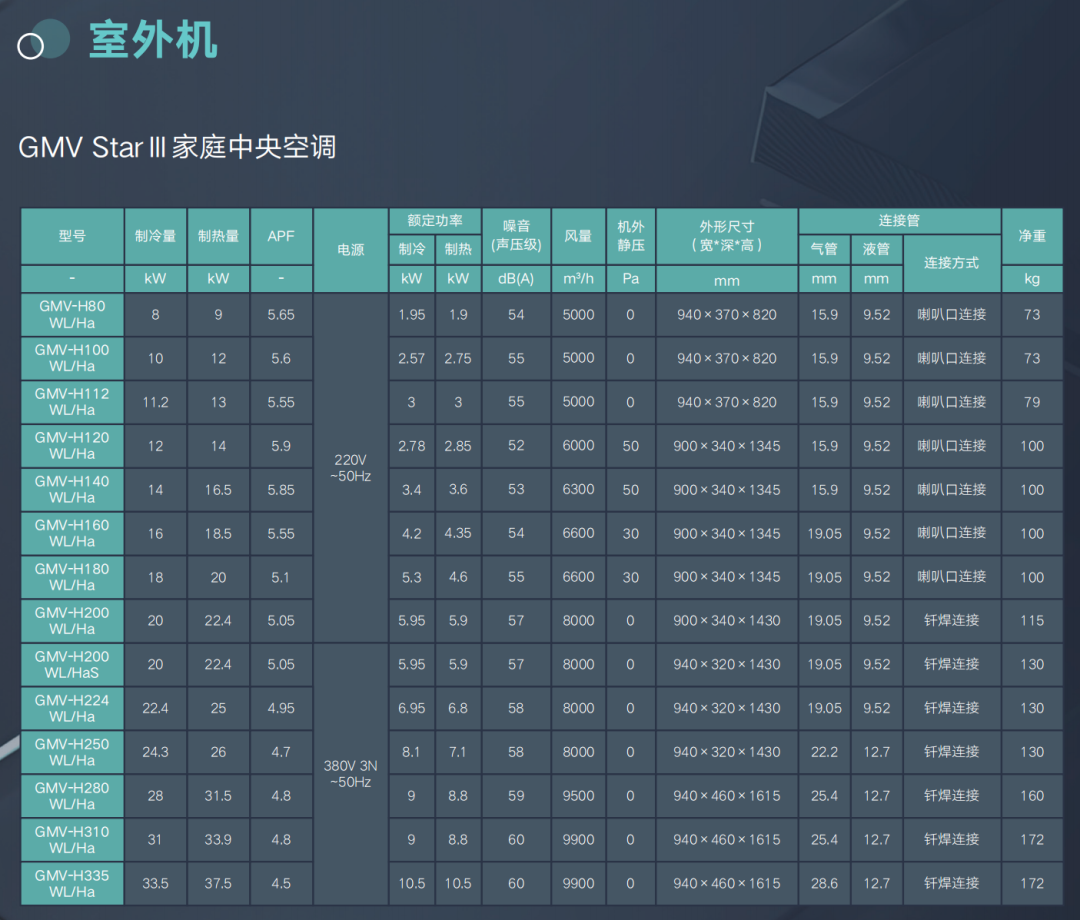Select model GMV-H112 WL/Ha

click(x=72, y=402)
